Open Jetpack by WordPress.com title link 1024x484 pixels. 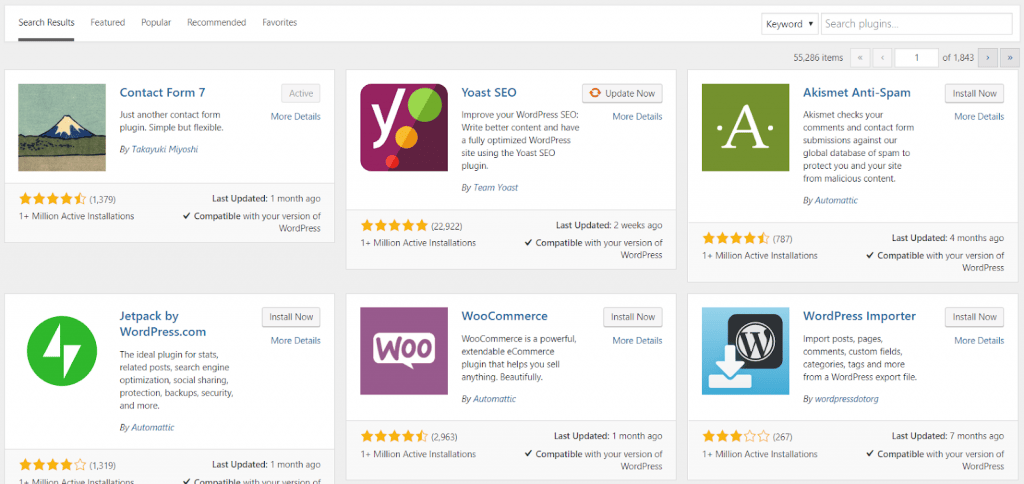[x=163, y=324]
